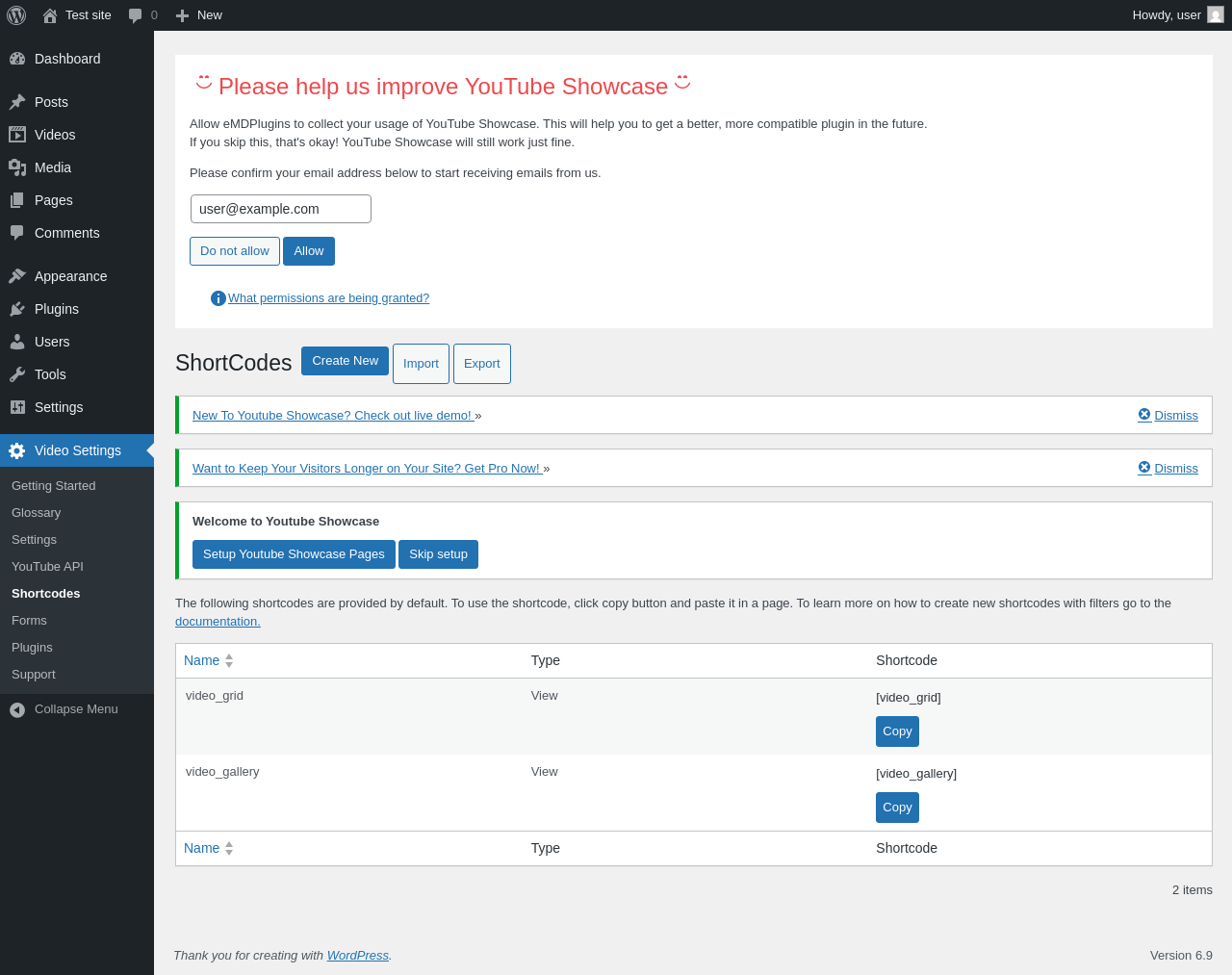Open Settings under Video Settings submenu

click(35, 540)
